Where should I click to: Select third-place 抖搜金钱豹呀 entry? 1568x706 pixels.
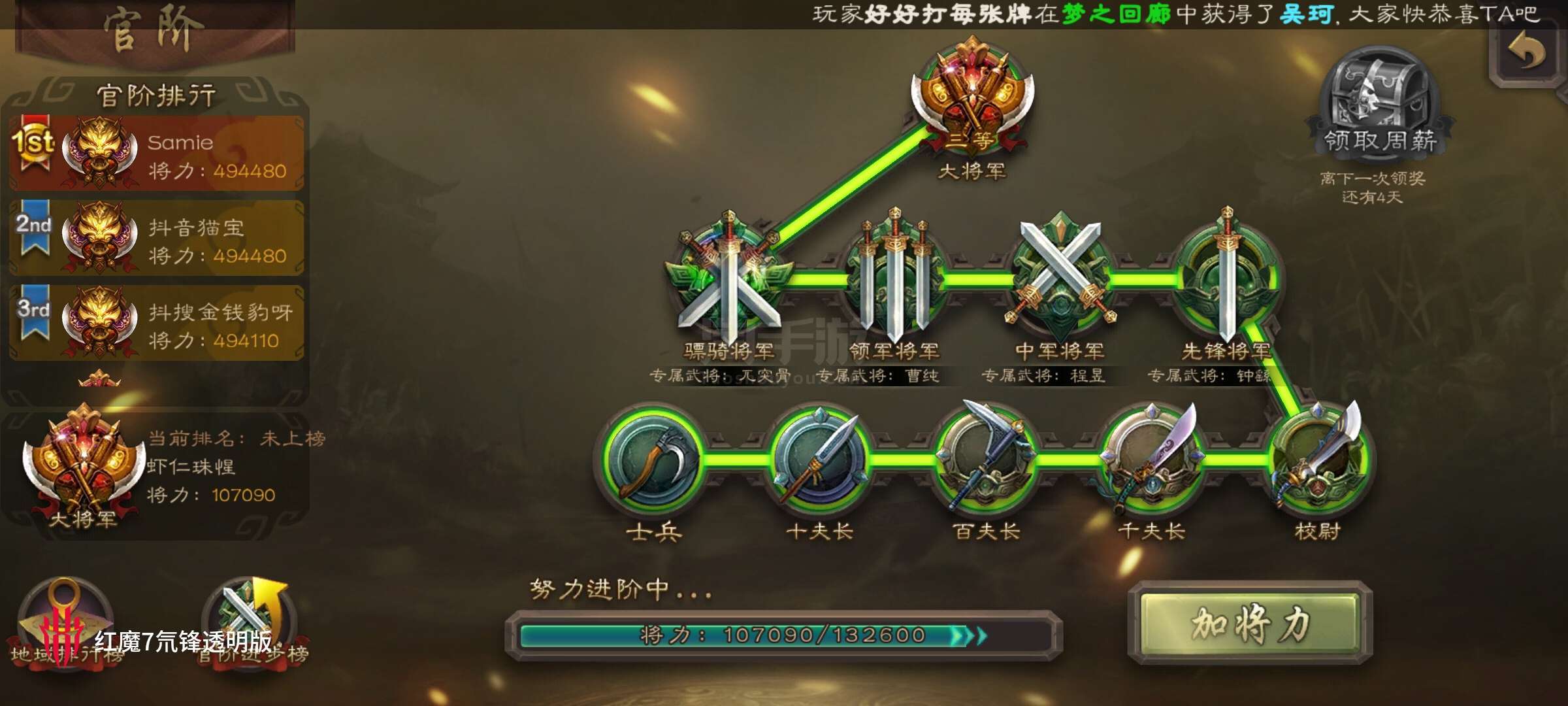click(157, 323)
